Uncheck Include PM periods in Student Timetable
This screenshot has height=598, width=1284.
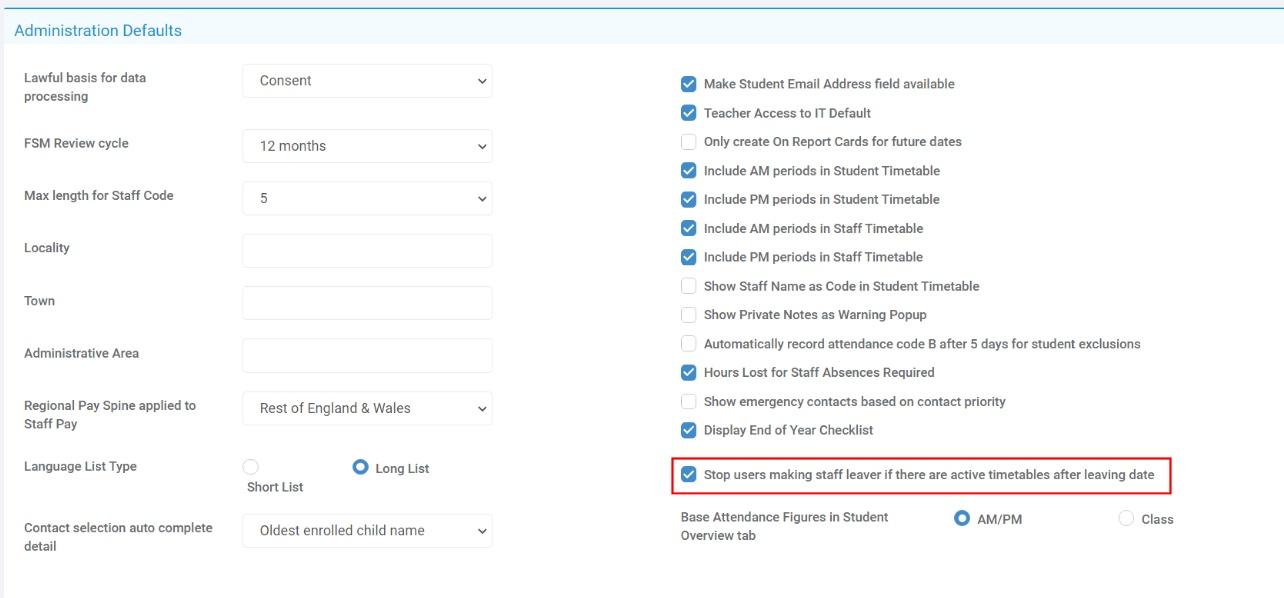(x=688, y=199)
